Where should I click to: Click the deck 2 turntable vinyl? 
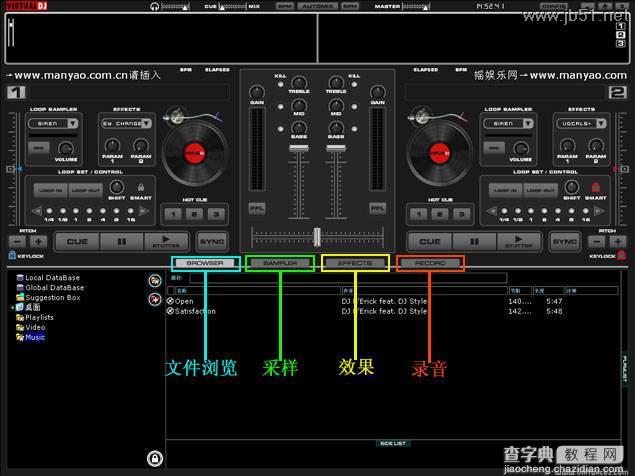pyautogui.click(x=440, y=153)
